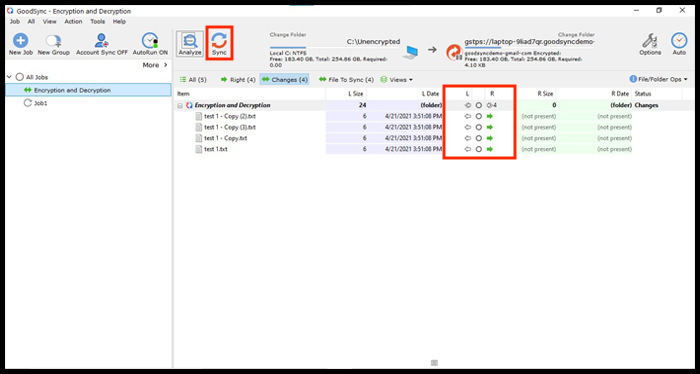Viewport: 700px width, 374px height.
Task: Click the sync direction arrow between folders
Action: point(432,50)
